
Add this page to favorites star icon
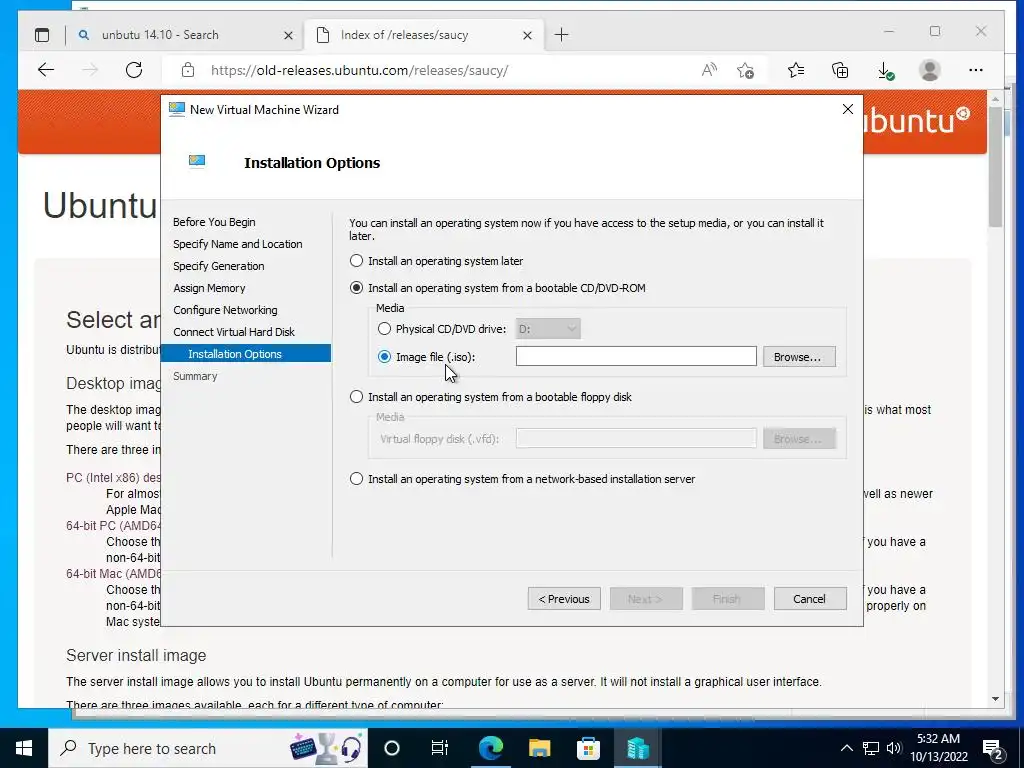pos(745,70)
